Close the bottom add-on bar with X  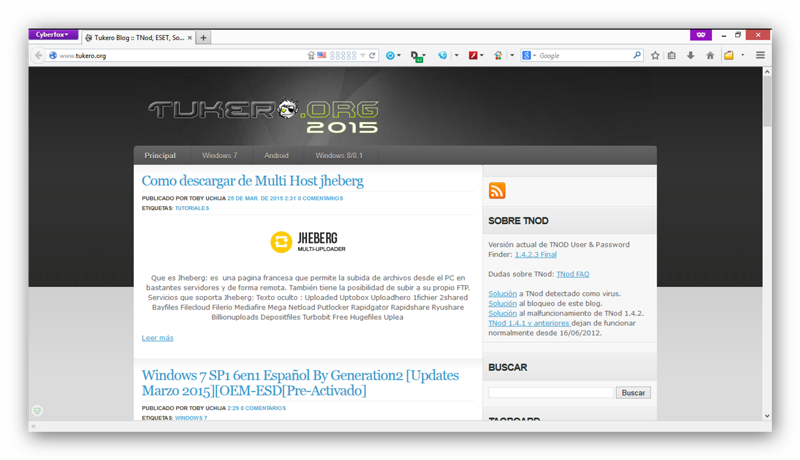pyautogui.click(x=34, y=426)
